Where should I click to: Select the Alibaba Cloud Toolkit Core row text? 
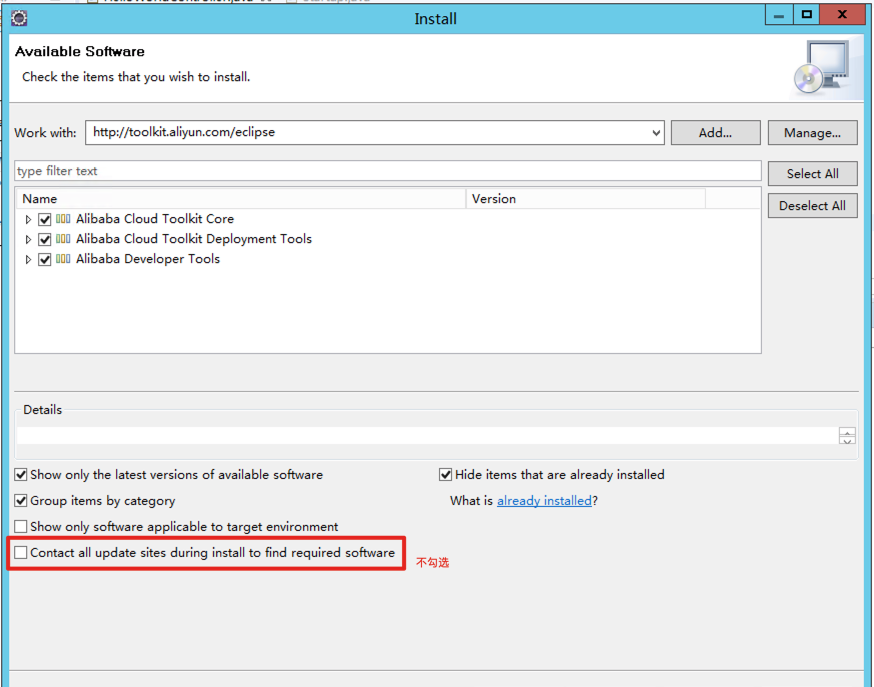pos(155,219)
